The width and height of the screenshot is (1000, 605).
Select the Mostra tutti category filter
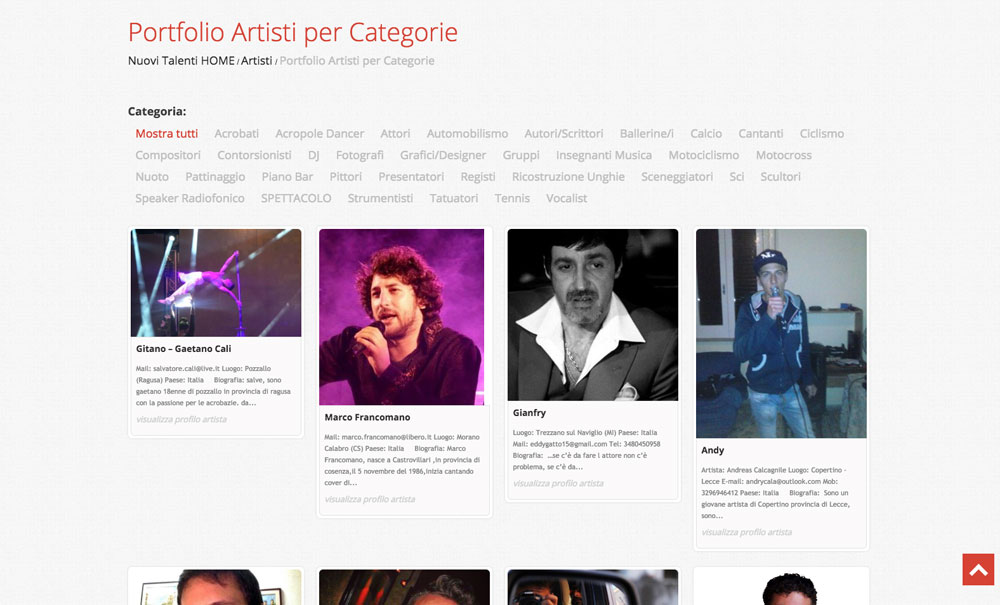pyautogui.click(x=167, y=134)
